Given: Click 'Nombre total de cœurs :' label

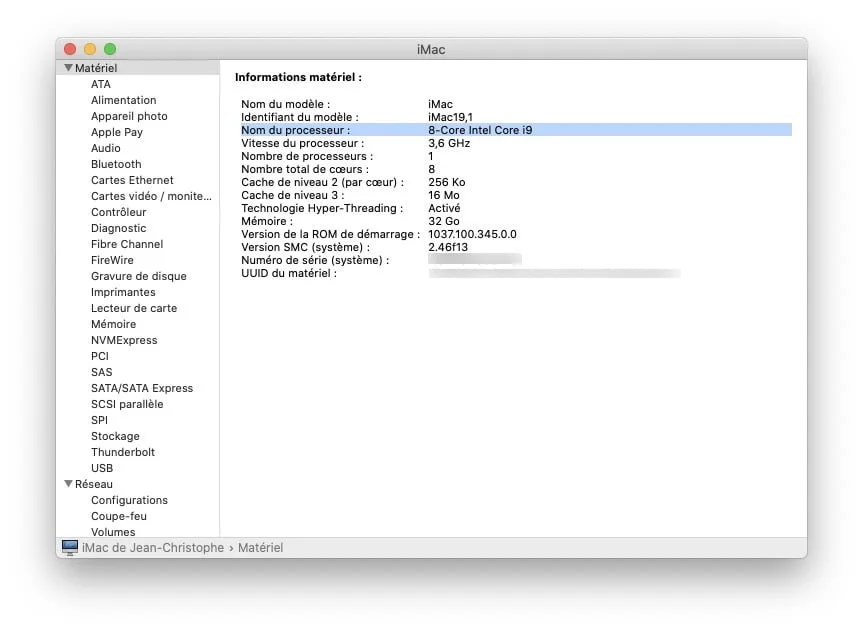Looking at the screenshot, I should pyautogui.click(x=305, y=169).
